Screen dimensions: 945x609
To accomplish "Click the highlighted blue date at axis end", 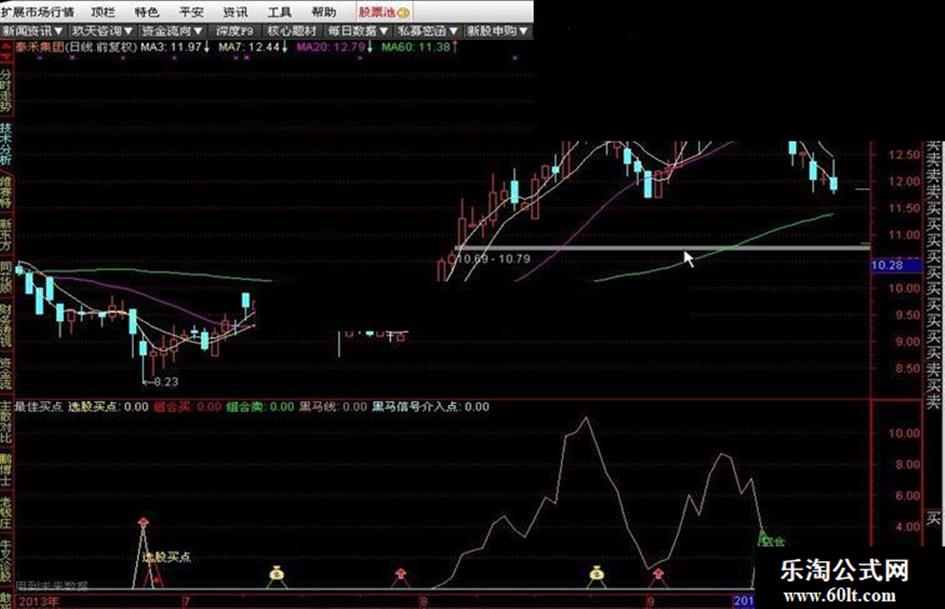I will pyautogui.click(x=743, y=601).
